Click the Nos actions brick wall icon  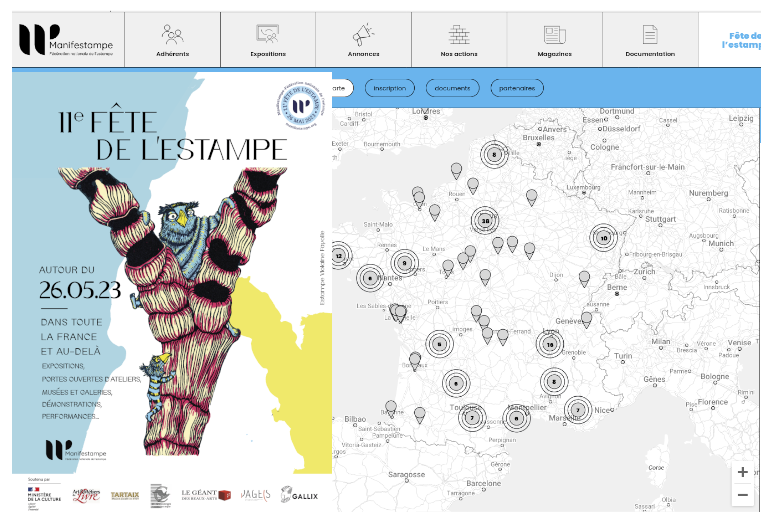click(x=459, y=34)
